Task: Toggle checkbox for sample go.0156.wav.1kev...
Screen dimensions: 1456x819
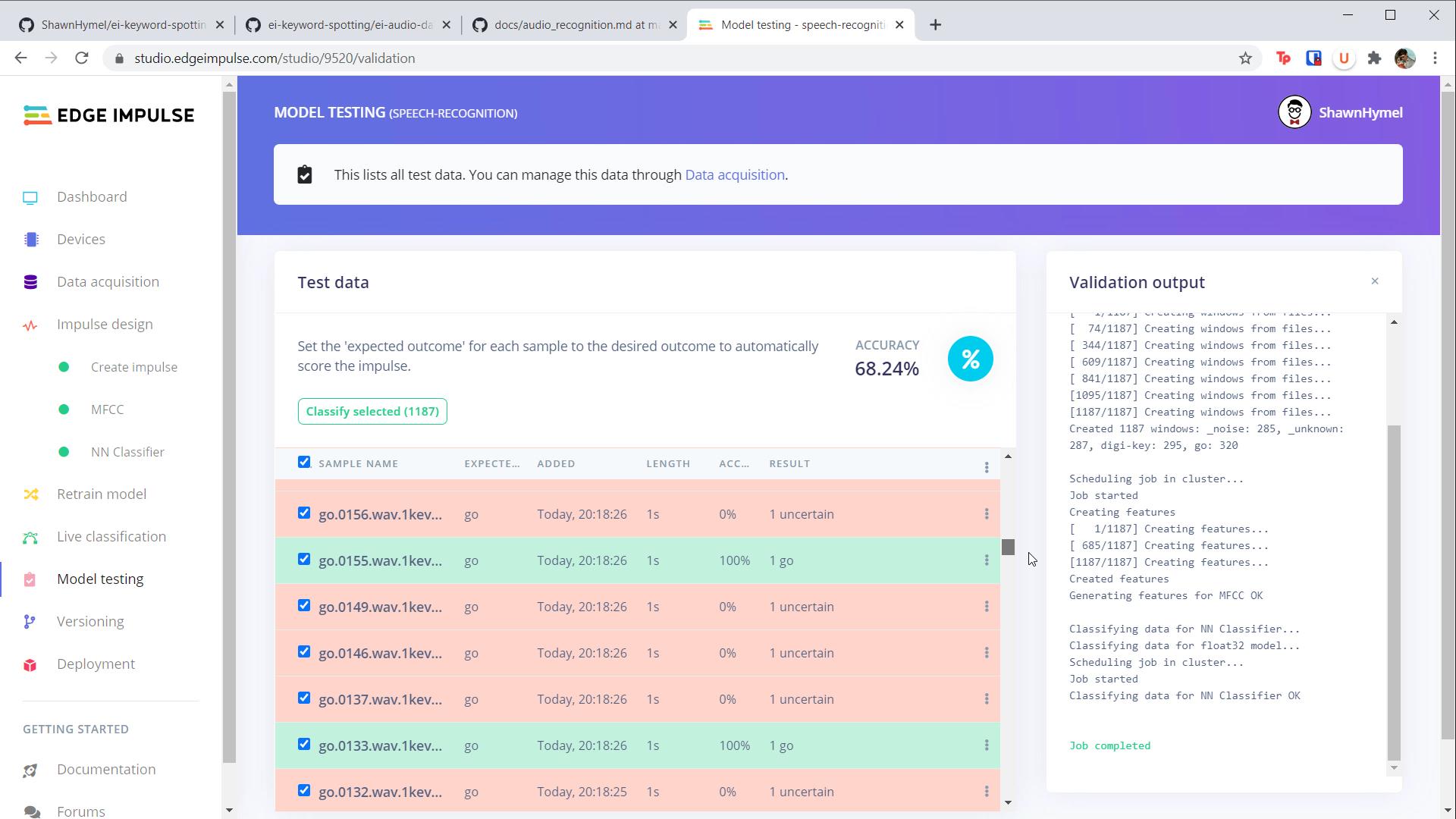Action: tap(305, 513)
